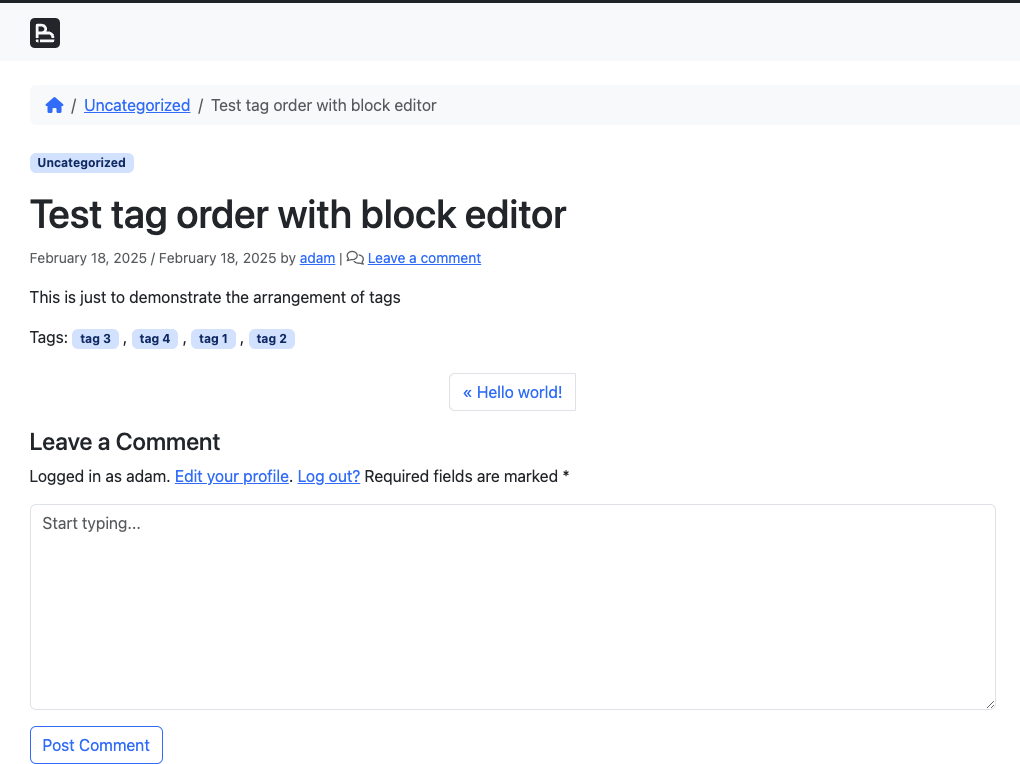This screenshot has width=1020, height=764.
Task: Open the "Edit your profile" link
Action: 232,476
